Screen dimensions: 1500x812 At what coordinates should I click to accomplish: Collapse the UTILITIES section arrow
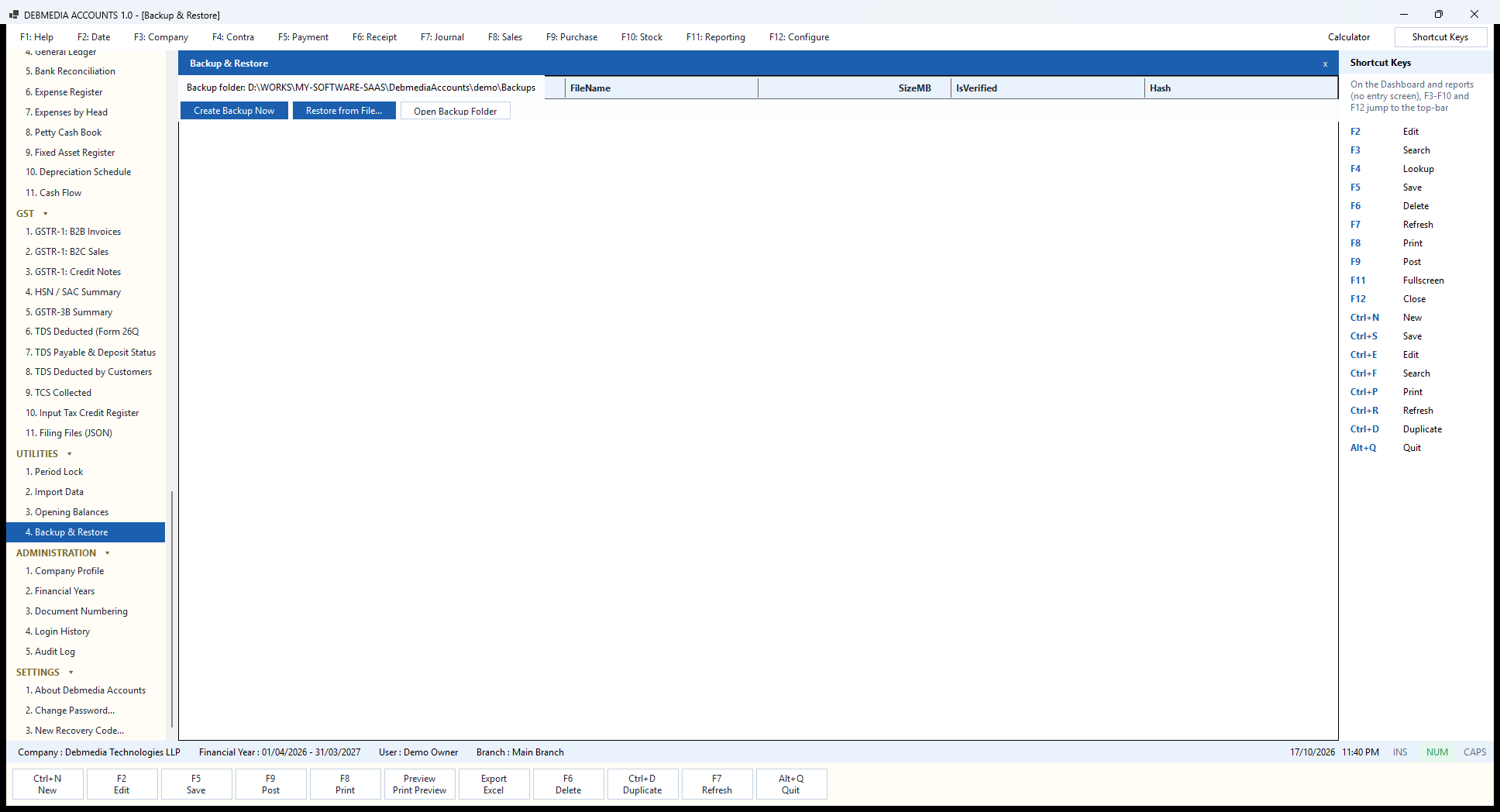click(x=70, y=454)
